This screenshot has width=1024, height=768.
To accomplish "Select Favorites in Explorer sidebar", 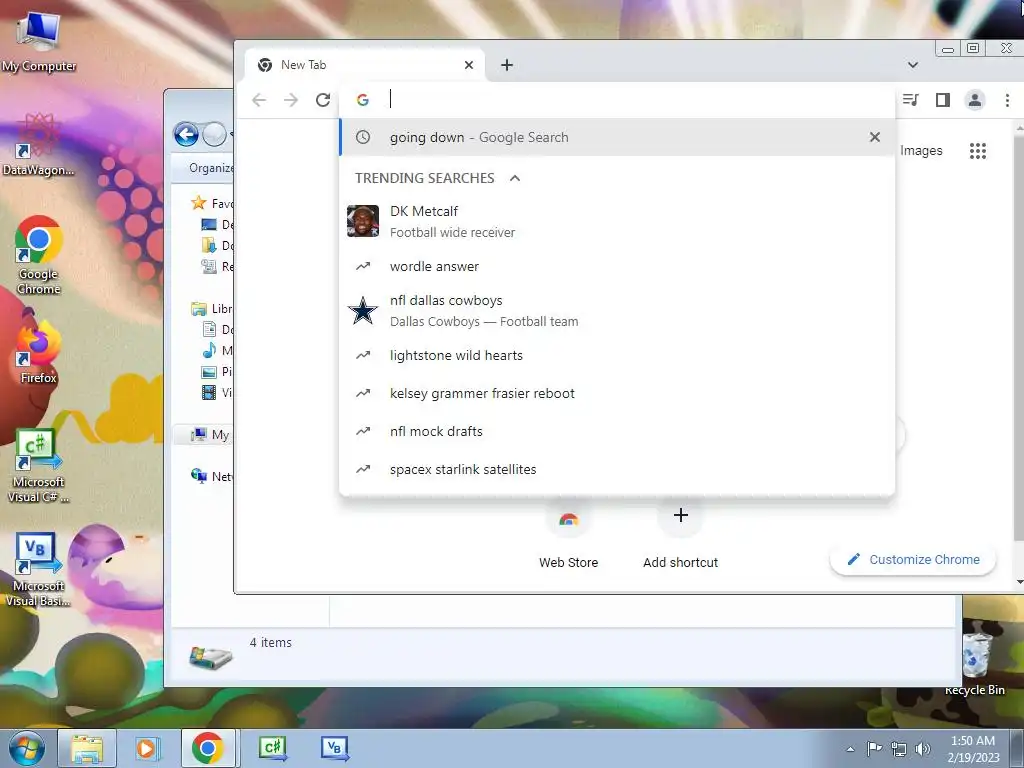I will click(212, 203).
